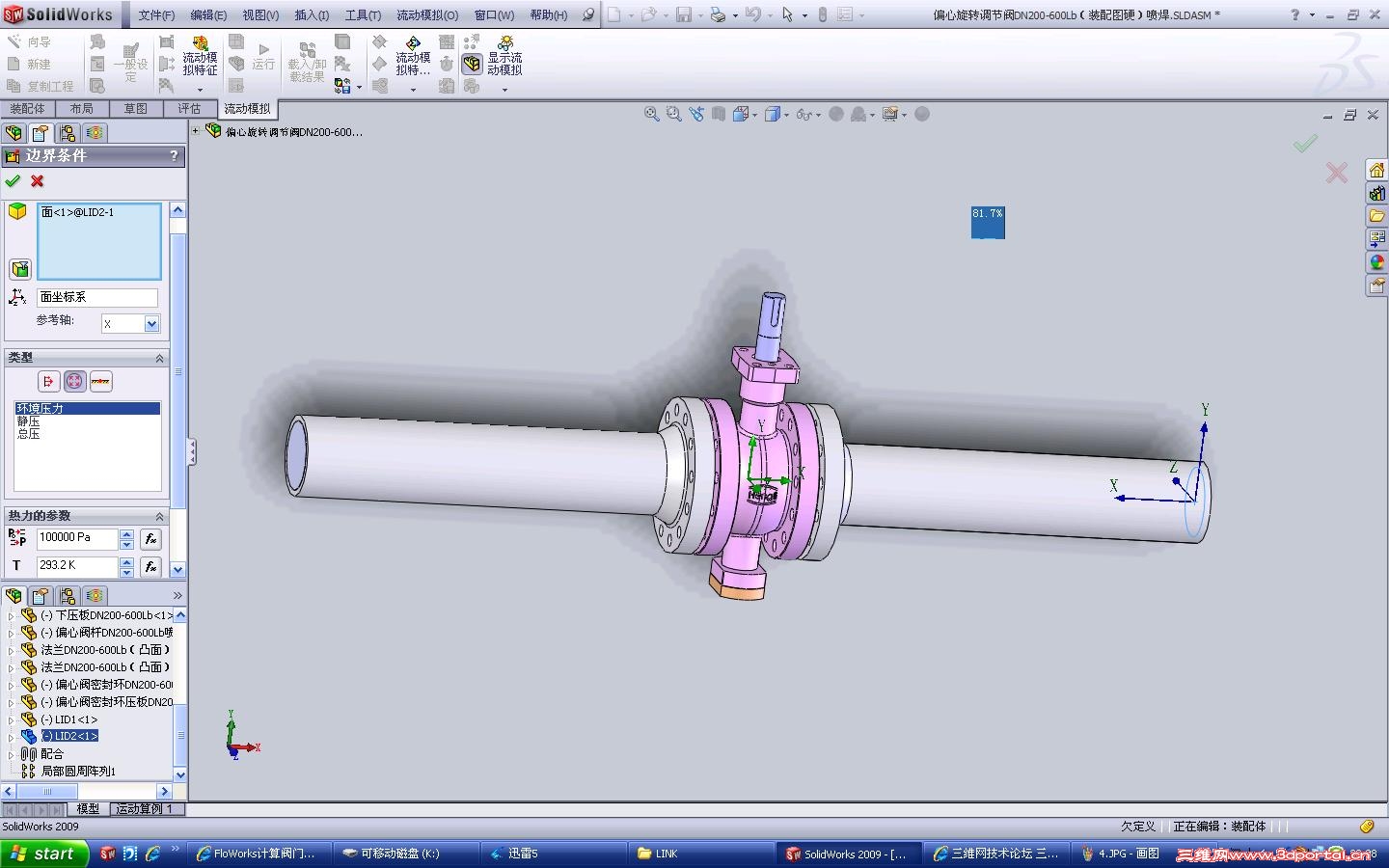Open the 文件(F) menu
The height and width of the screenshot is (868, 1389).
coord(156,14)
